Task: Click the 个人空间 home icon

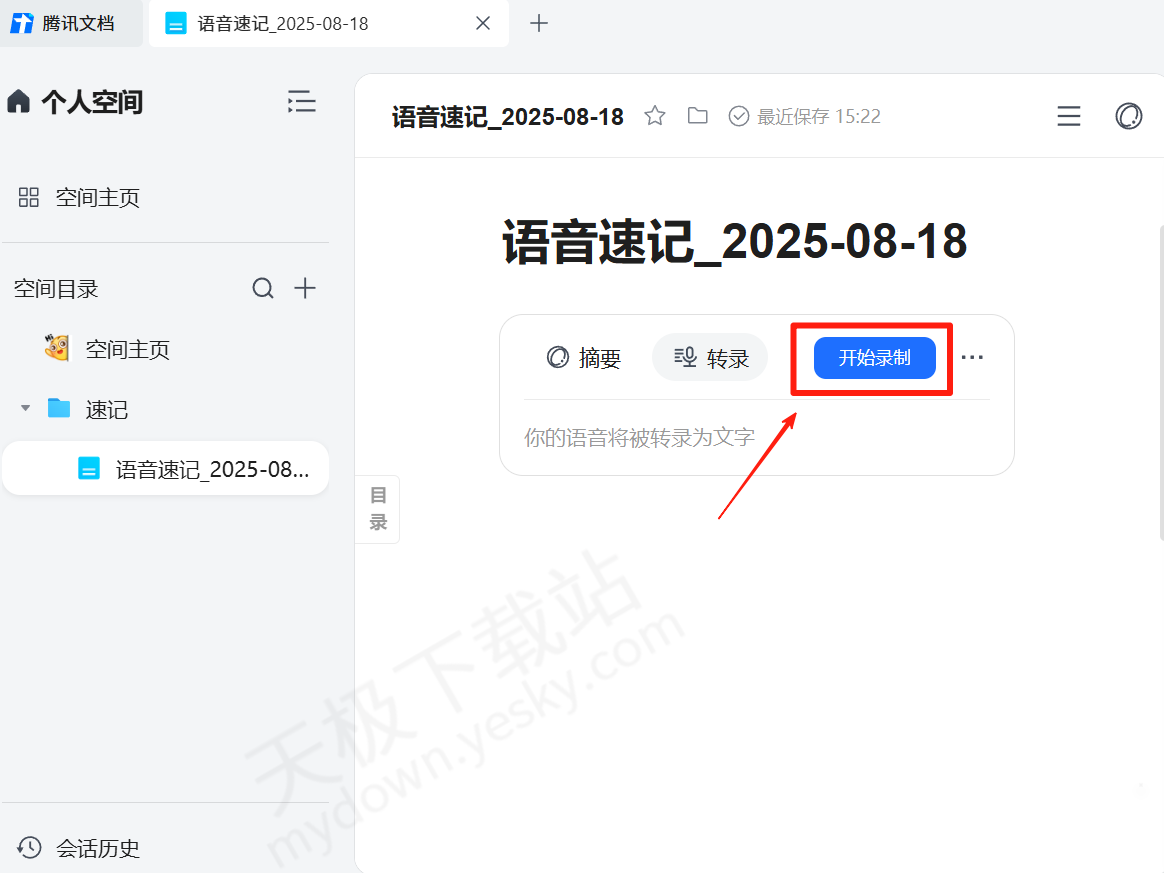Action: point(19,101)
